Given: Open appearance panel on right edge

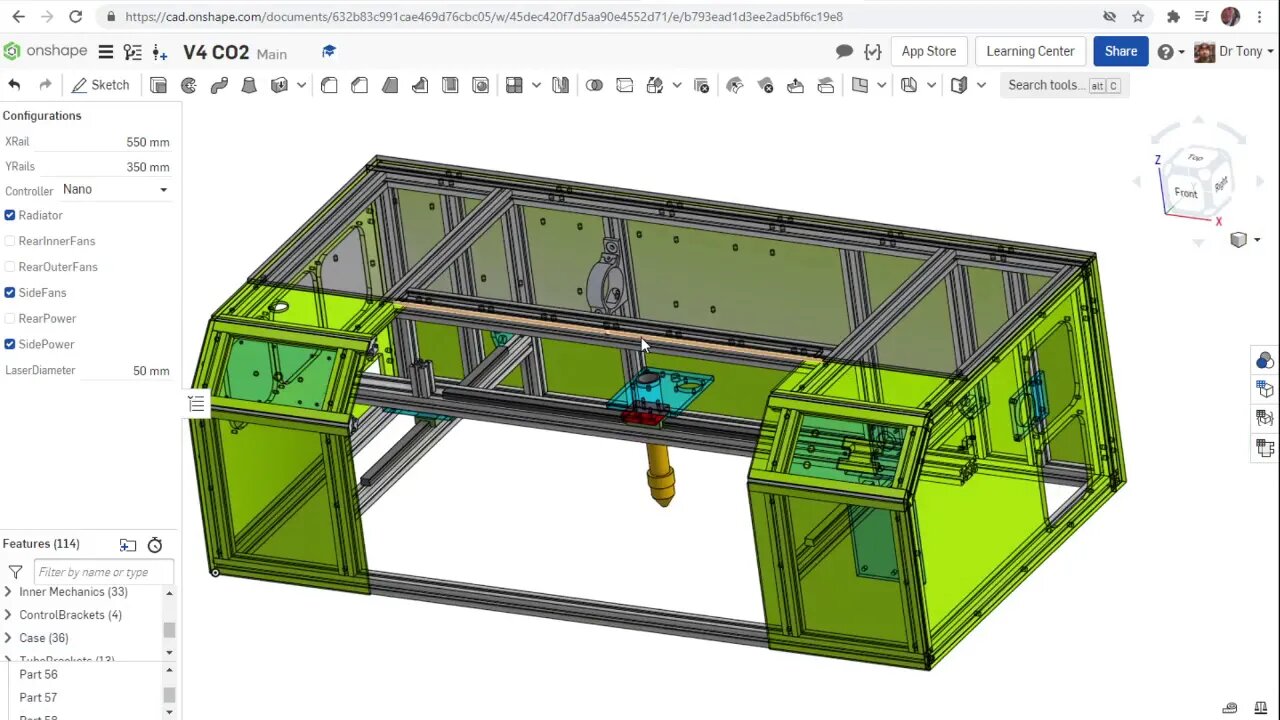Looking at the screenshot, I should click(1265, 361).
